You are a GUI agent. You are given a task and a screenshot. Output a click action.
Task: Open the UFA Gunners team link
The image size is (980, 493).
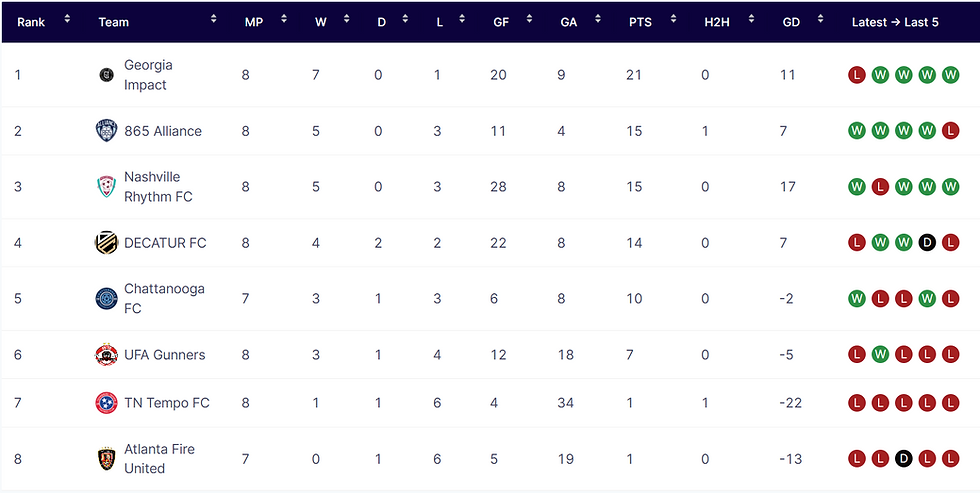tap(164, 354)
